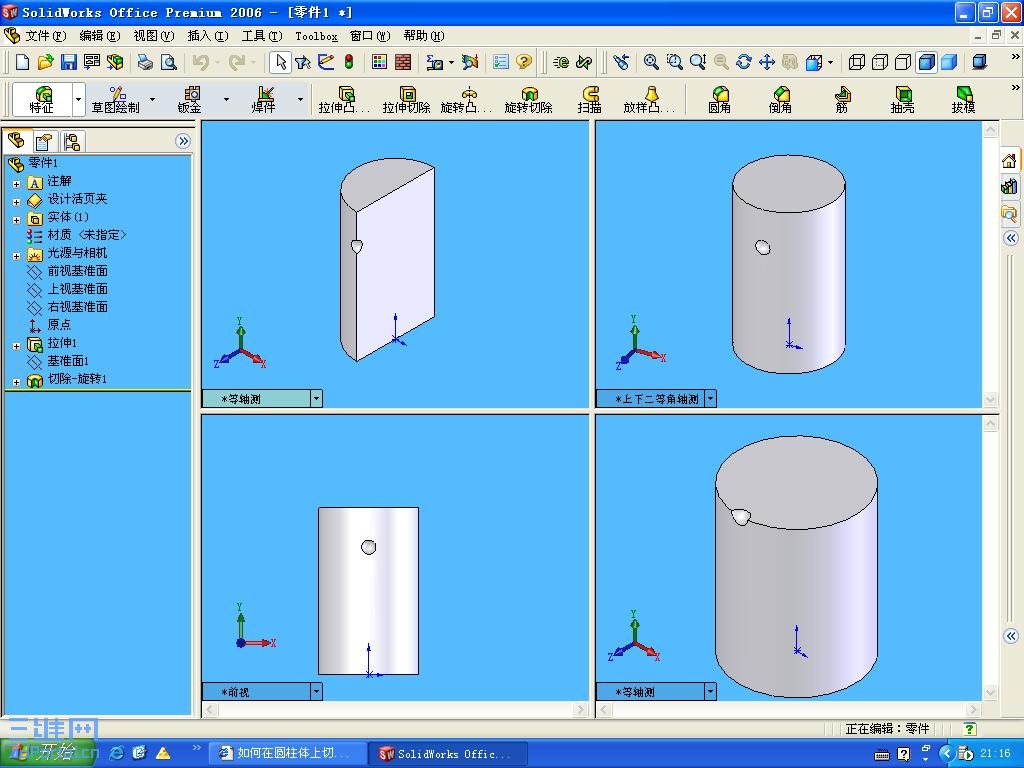The width and height of the screenshot is (1024, 768).
Task: Expand the 切除-旋转1 feature node
Action: coord(16,382)
